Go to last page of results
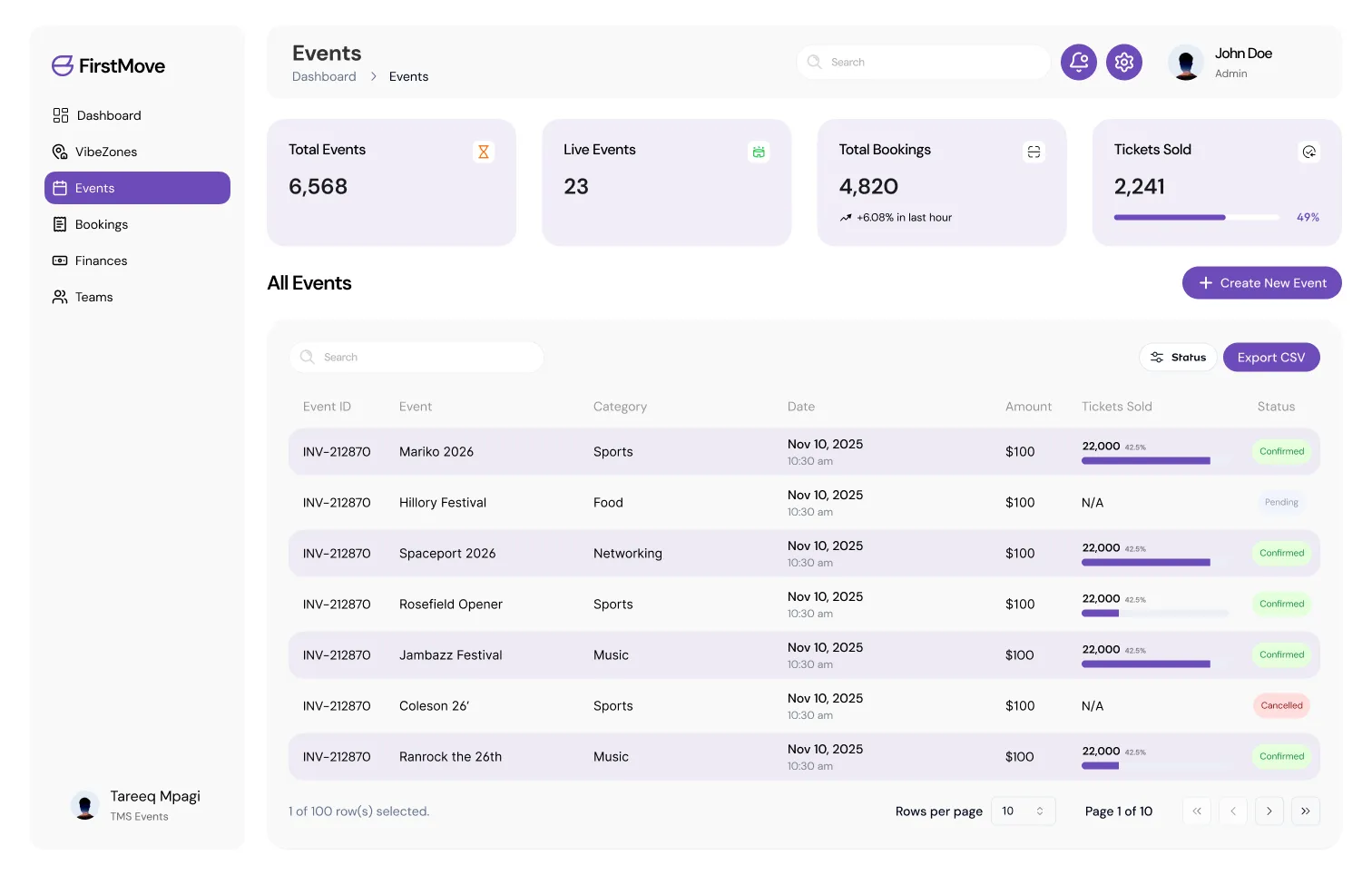This screenshot has height=895, width=1372. (1306, 811)
